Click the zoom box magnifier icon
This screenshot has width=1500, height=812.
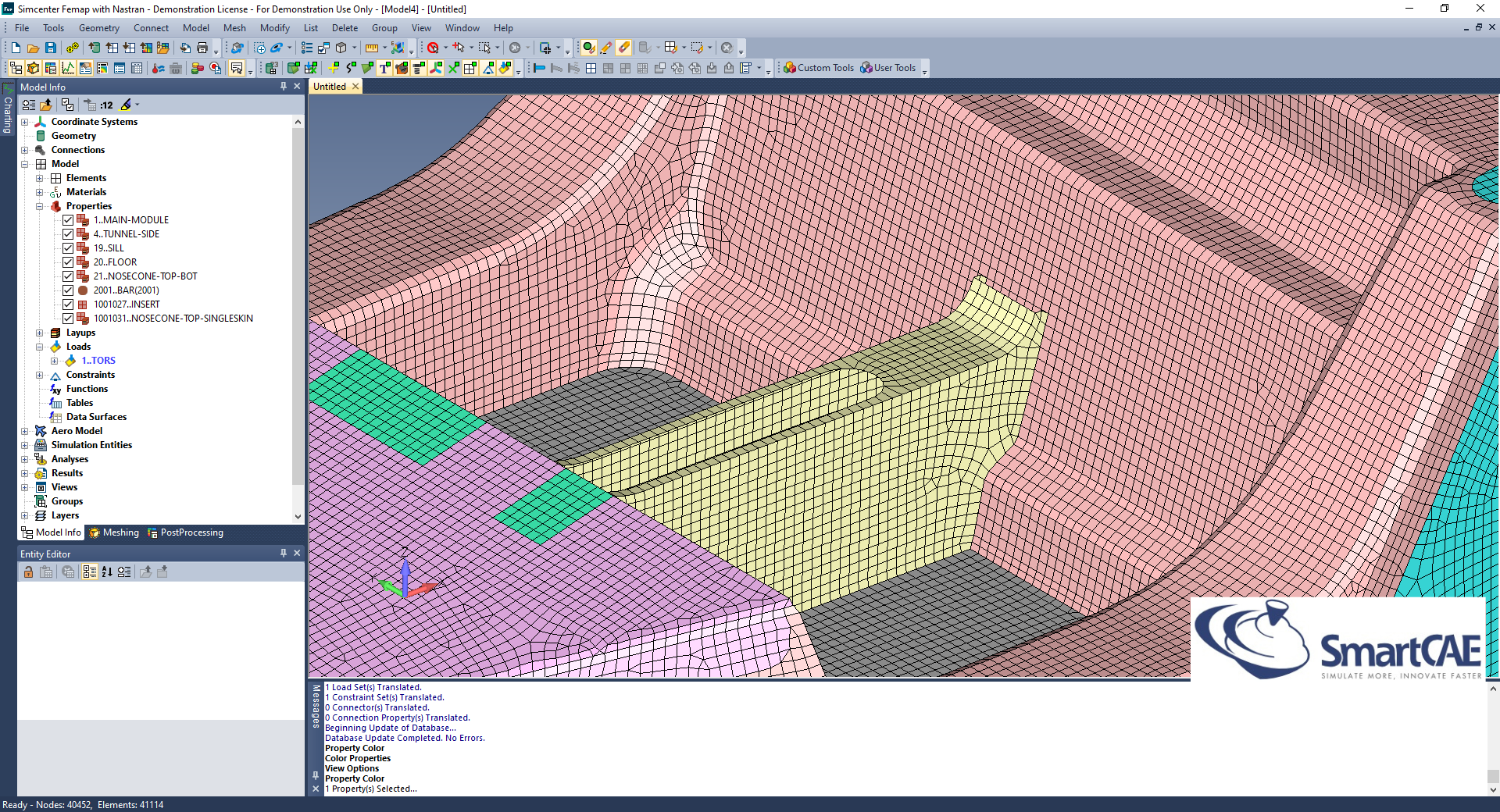coord(259,48)
